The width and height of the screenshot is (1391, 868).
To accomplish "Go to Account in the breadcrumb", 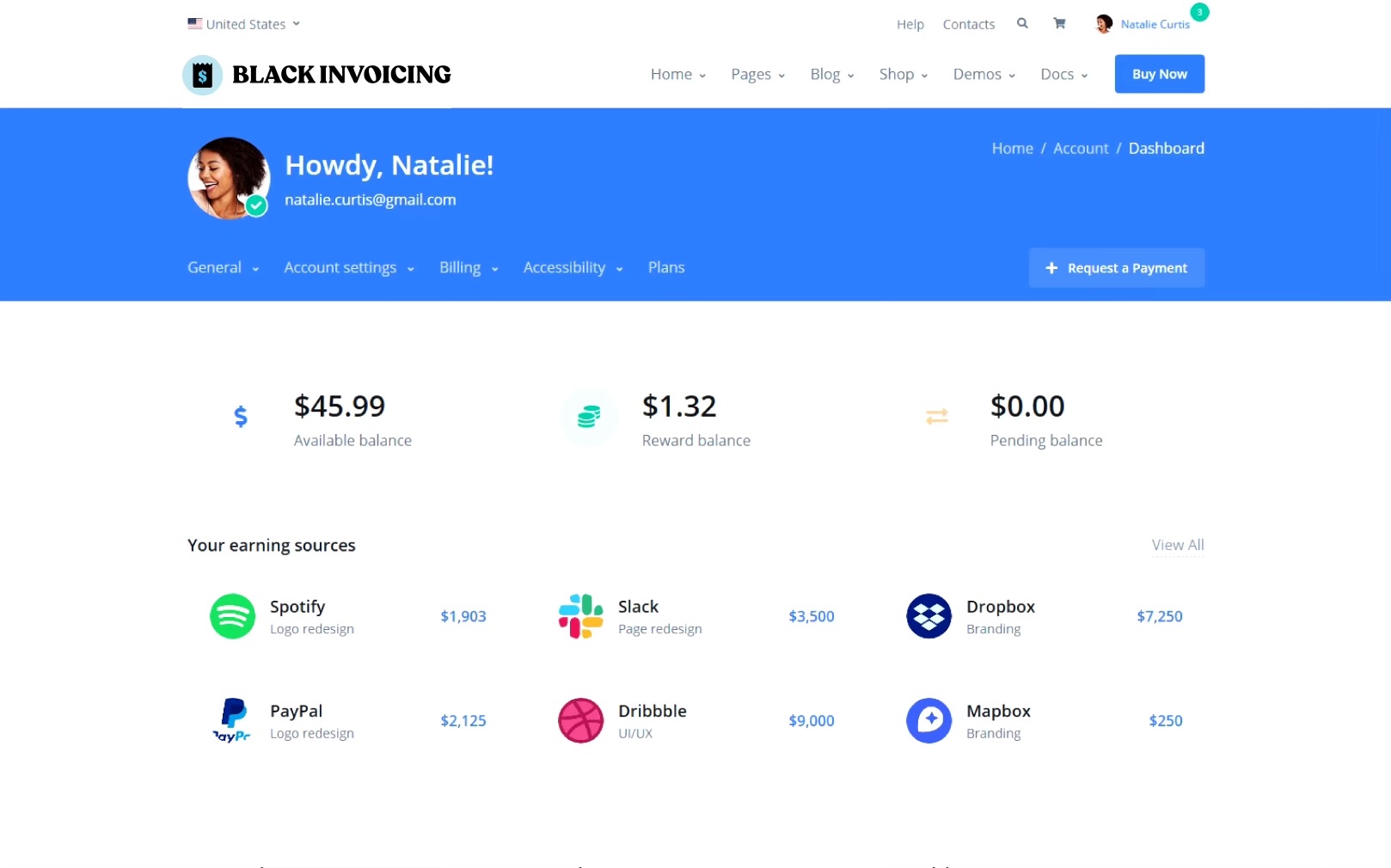I will [1081, 149].
